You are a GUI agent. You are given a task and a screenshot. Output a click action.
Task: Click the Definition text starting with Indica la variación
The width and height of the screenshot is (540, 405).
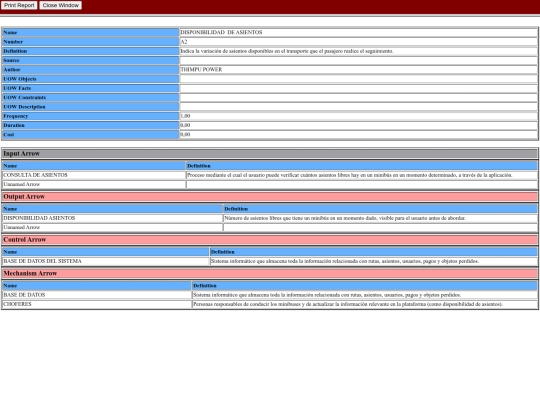pos(287,51)
